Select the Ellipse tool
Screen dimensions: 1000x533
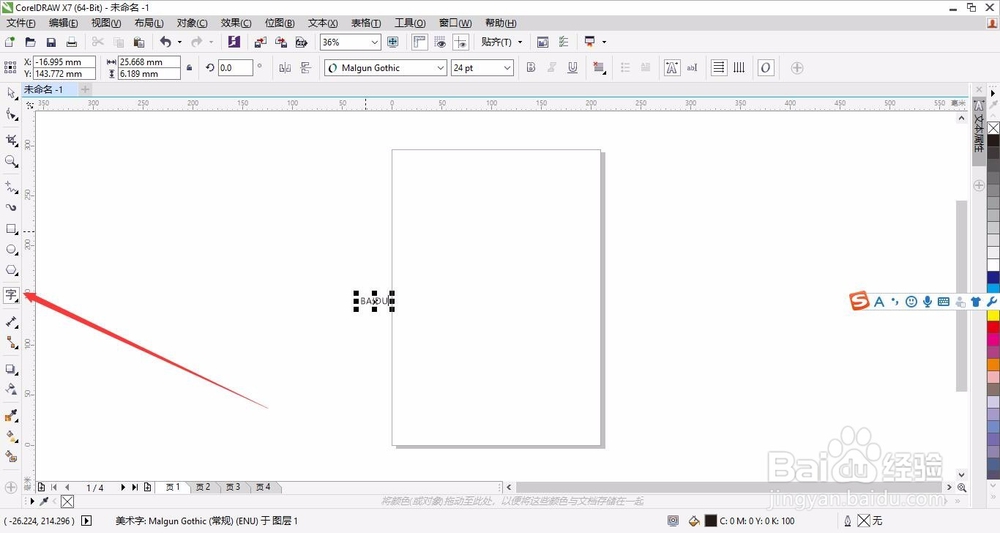click(x=11, y=249)
